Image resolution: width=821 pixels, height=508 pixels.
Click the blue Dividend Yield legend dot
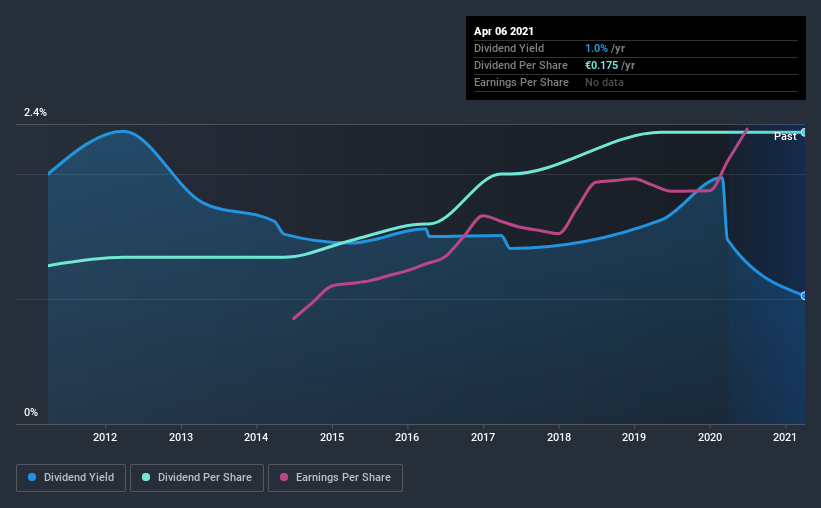coord(32,477)
